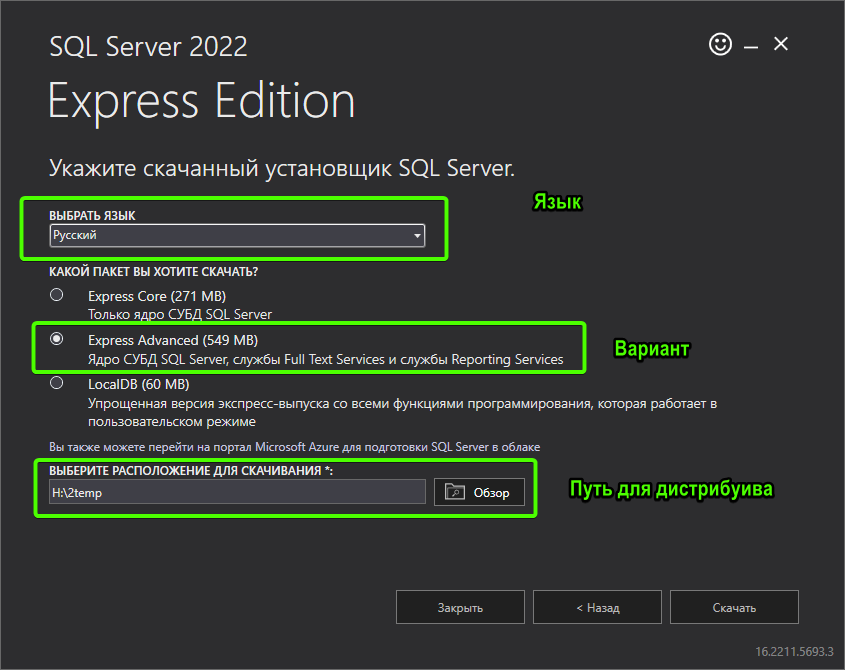Click the LocalDB description text

[x=400, y=412]
